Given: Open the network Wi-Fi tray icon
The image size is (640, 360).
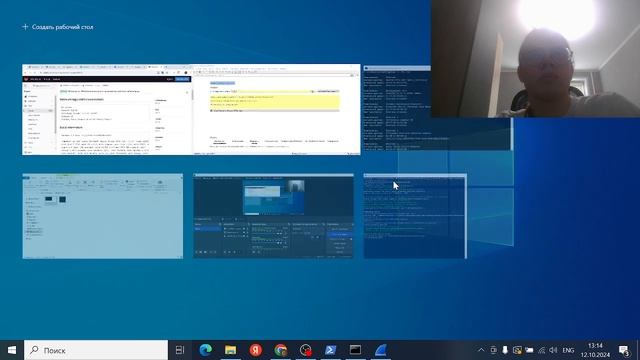Looking at the screenshot, I should click(x=541, y=350).
